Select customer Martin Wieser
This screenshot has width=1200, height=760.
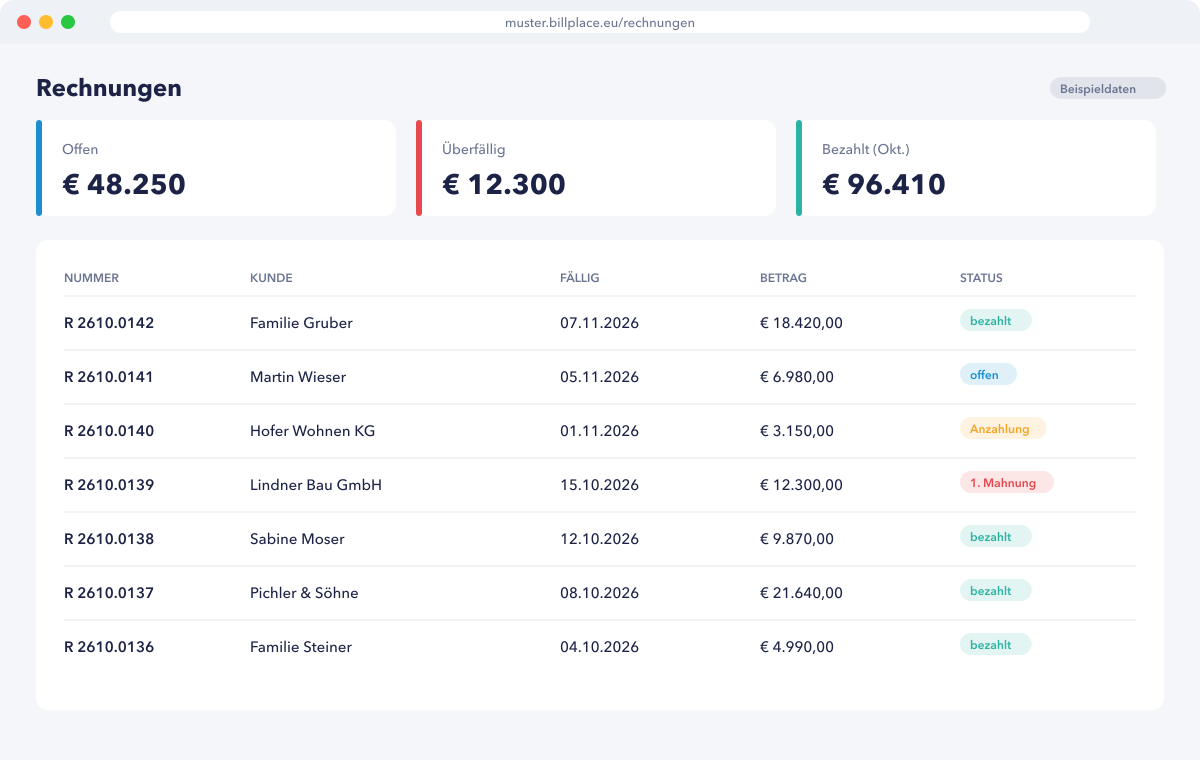298,377
